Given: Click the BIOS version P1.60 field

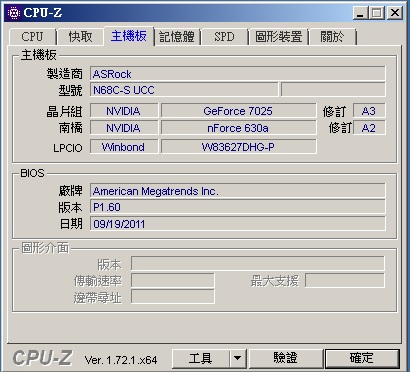Looking at the screenshot, I should 238,207.
